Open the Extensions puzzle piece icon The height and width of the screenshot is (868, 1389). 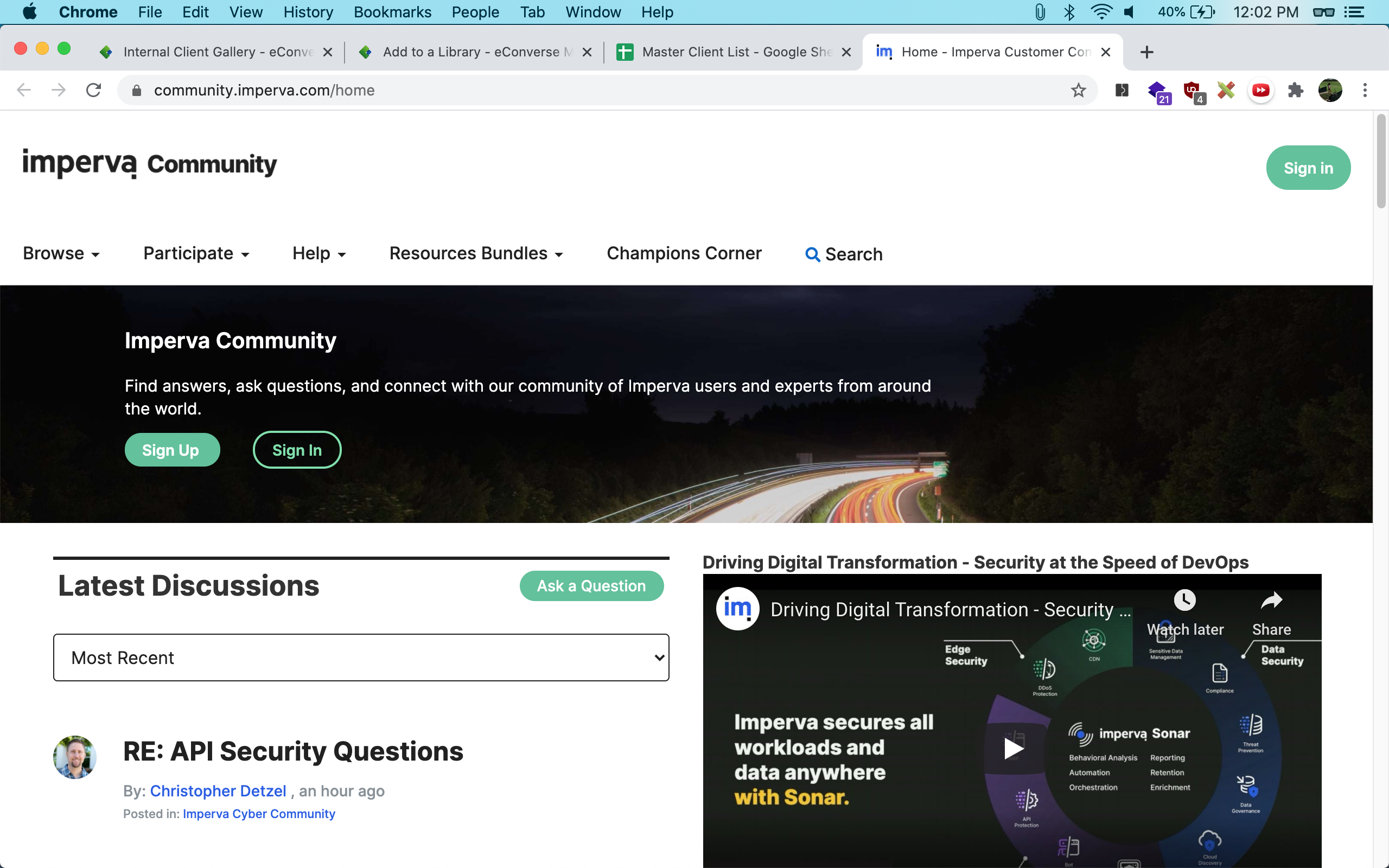tap(1295, 90)
